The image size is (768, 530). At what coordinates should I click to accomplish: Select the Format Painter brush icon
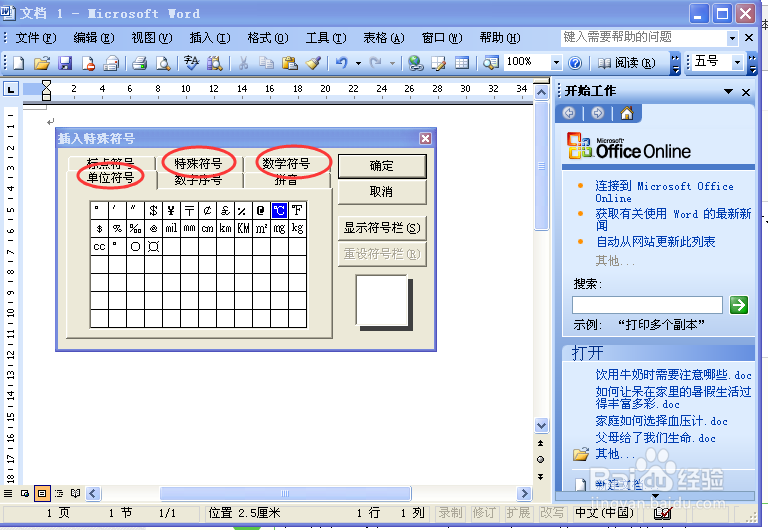pyautogui.click(x=313, y=63)
